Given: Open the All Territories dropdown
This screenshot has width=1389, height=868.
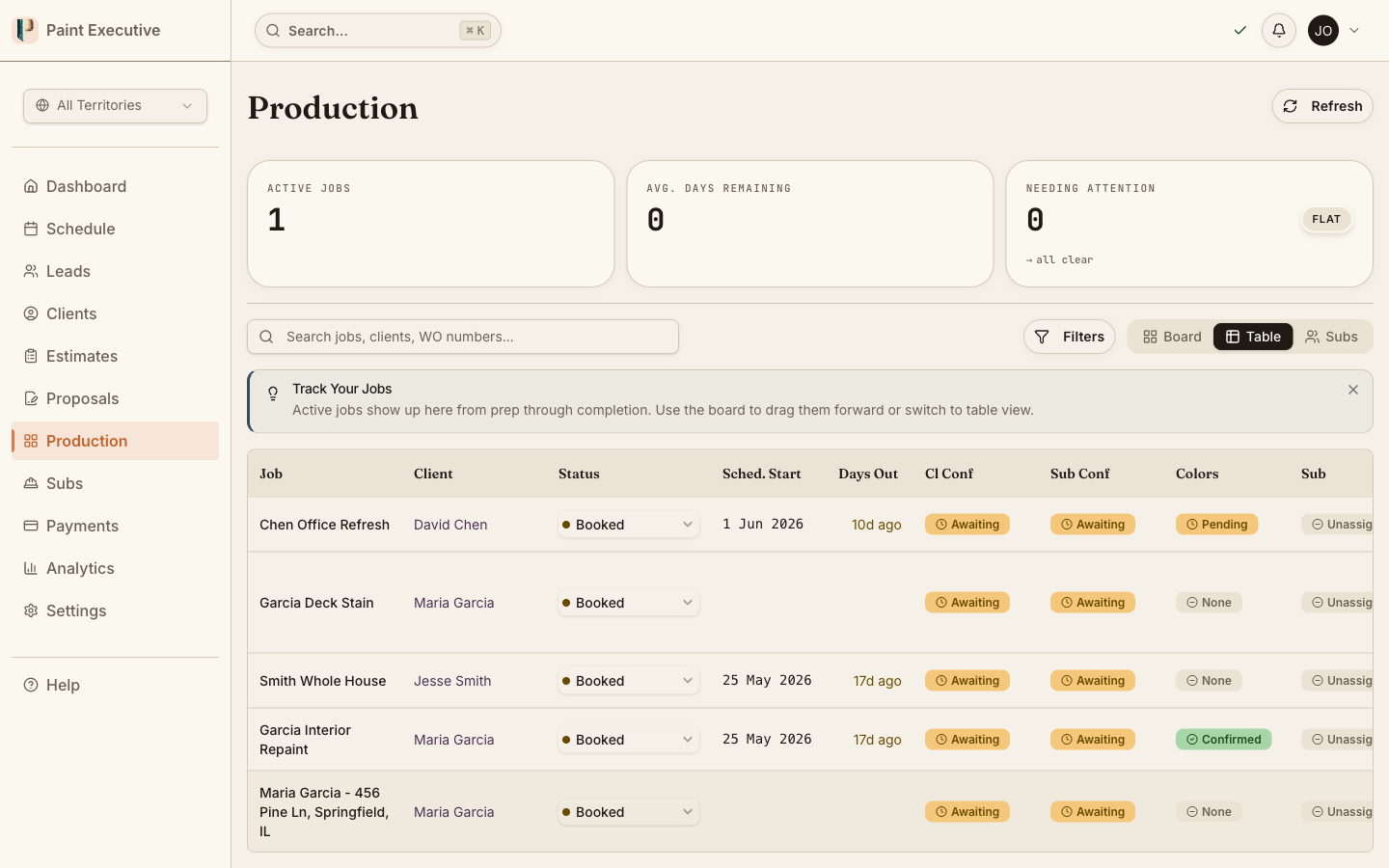Looking at the screenshot, I should [x=115, y=106].
